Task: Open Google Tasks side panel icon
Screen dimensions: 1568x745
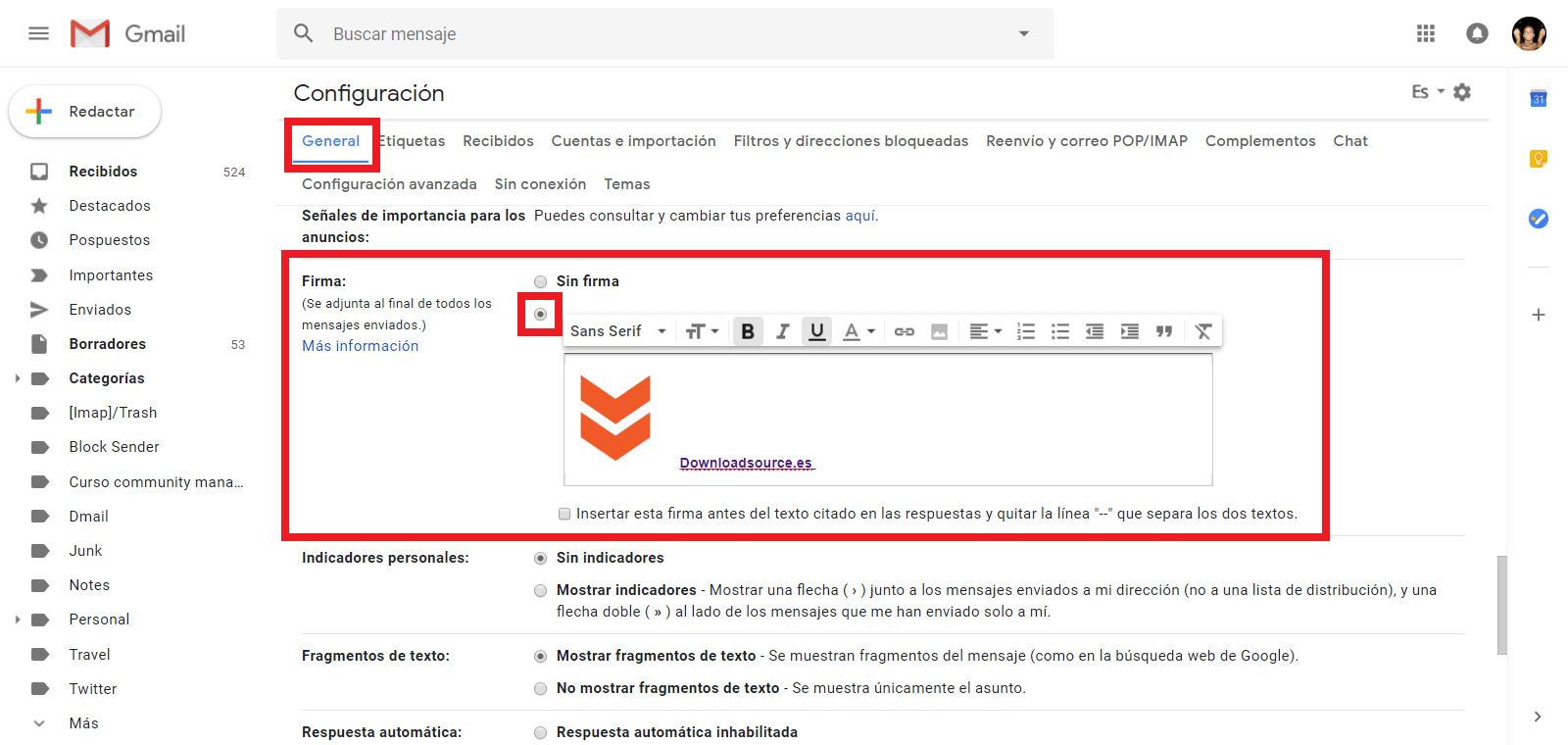Action: tap(1539, 219)
